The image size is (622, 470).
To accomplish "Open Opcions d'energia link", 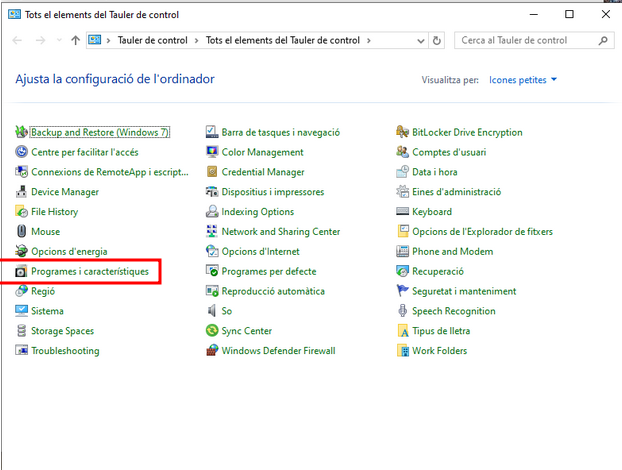I will (68, 252).
